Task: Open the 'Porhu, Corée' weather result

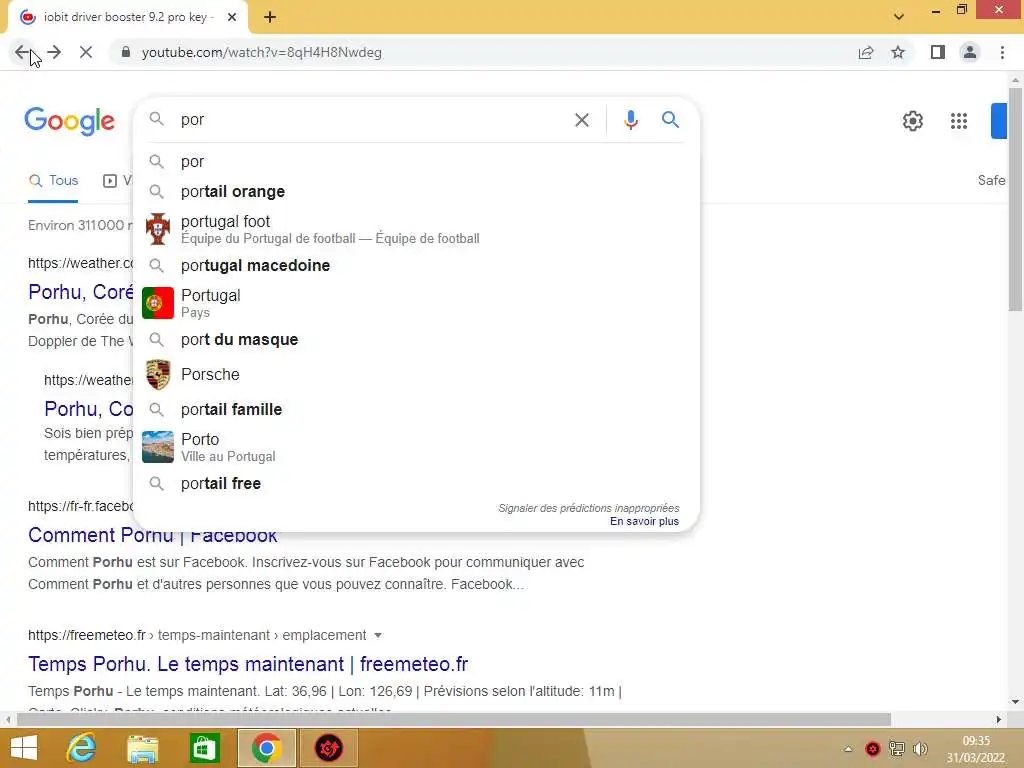Action: coord(80,292)
